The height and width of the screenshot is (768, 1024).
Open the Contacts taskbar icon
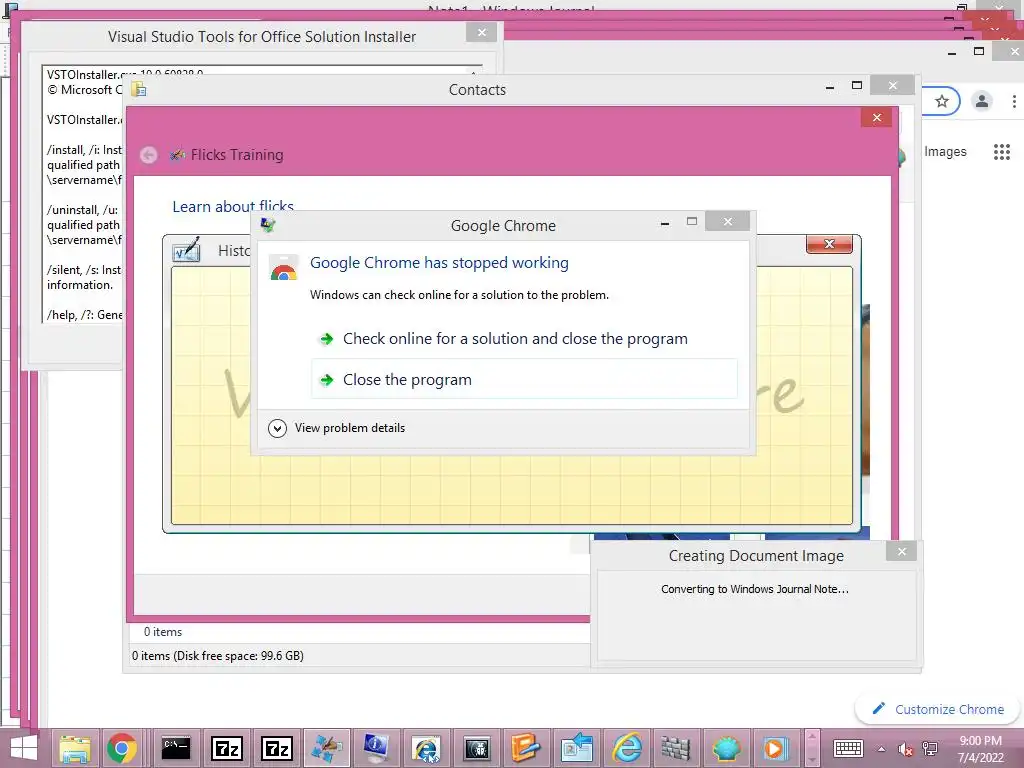[578, 748]
